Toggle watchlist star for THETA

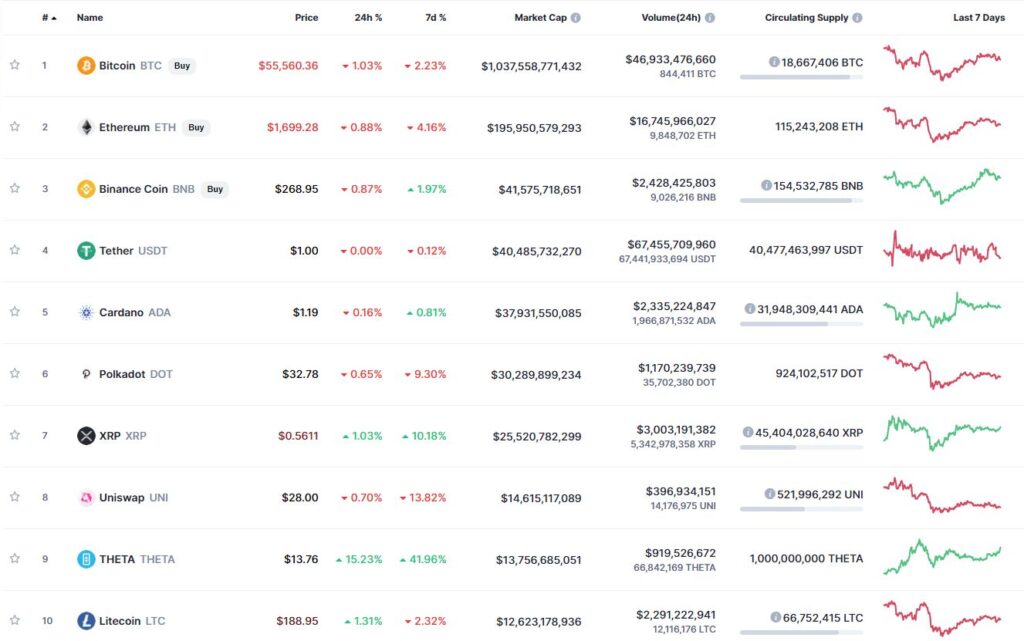point(14,558)
